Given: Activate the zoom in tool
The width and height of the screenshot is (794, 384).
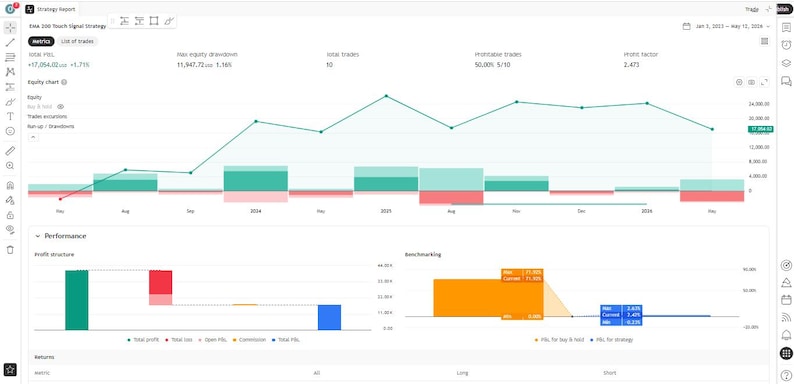Looking at the screenshot, I should 10,165.
